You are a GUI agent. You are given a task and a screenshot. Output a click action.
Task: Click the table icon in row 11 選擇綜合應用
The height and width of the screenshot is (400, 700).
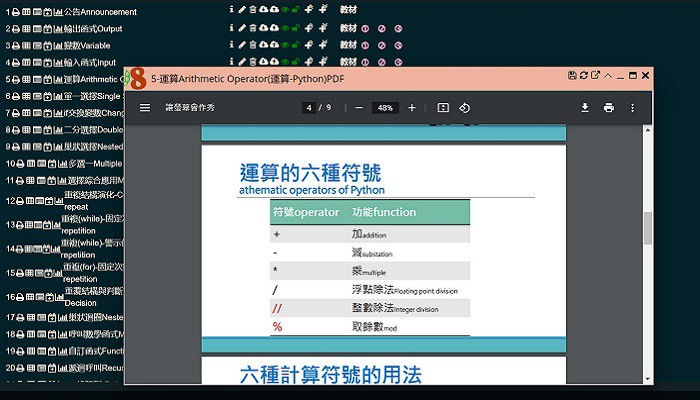pyautogui.click(x=31, y=181)
